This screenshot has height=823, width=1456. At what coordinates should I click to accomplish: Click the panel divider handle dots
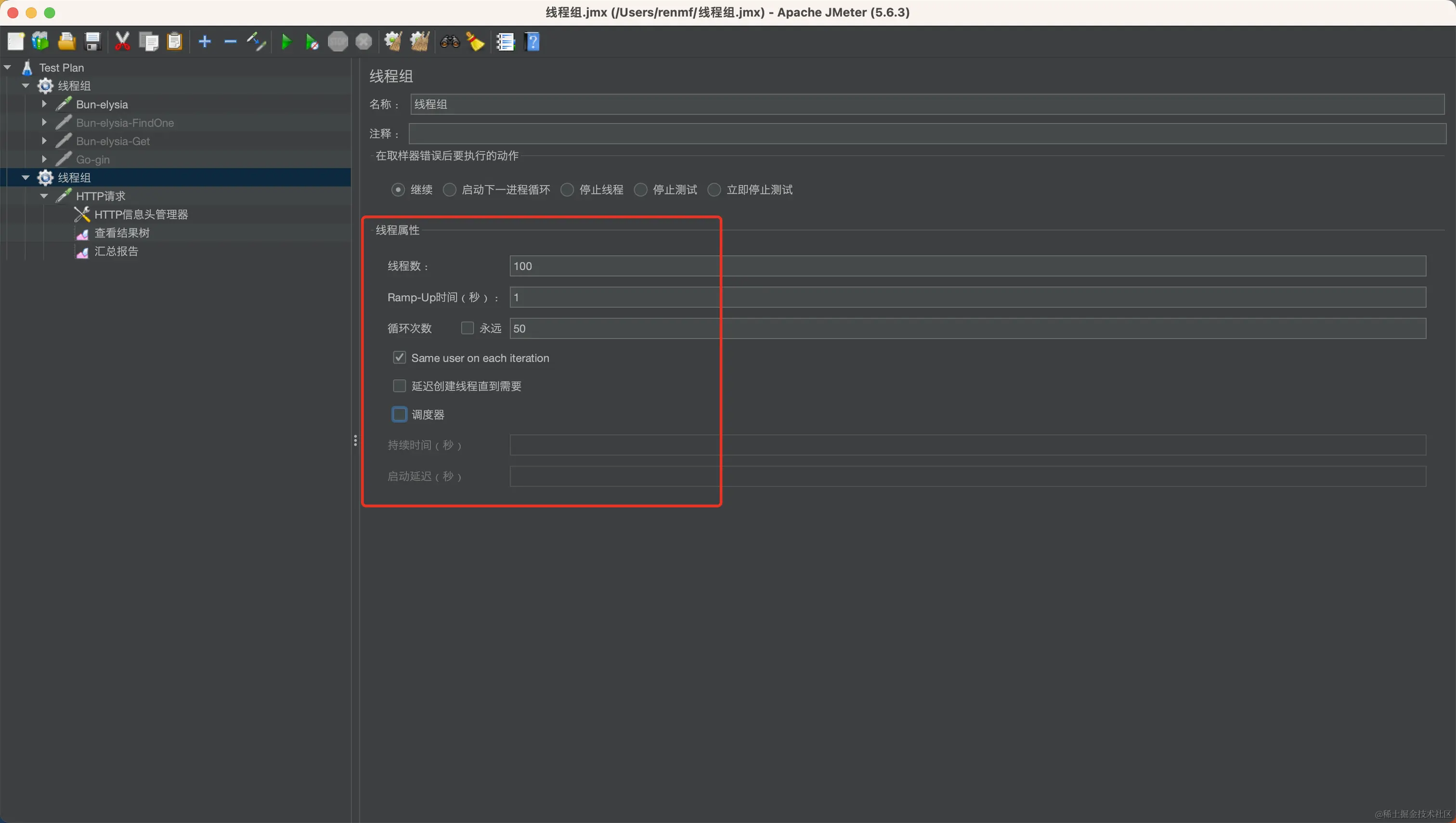pos(355,440)
